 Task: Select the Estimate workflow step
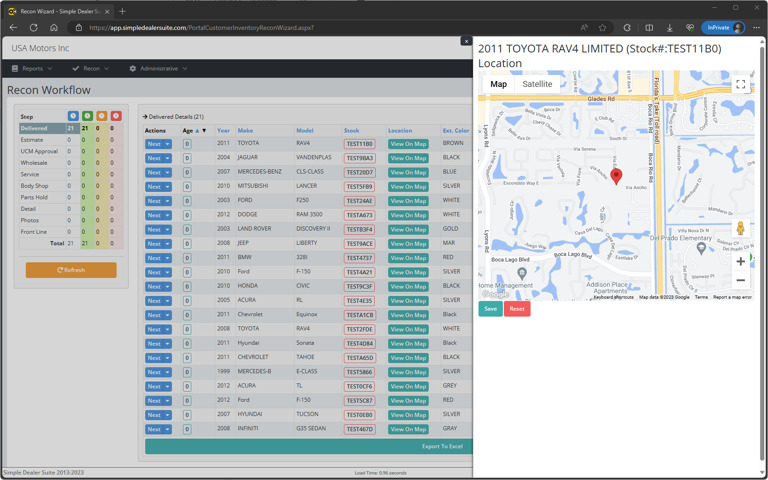point(32,140)
